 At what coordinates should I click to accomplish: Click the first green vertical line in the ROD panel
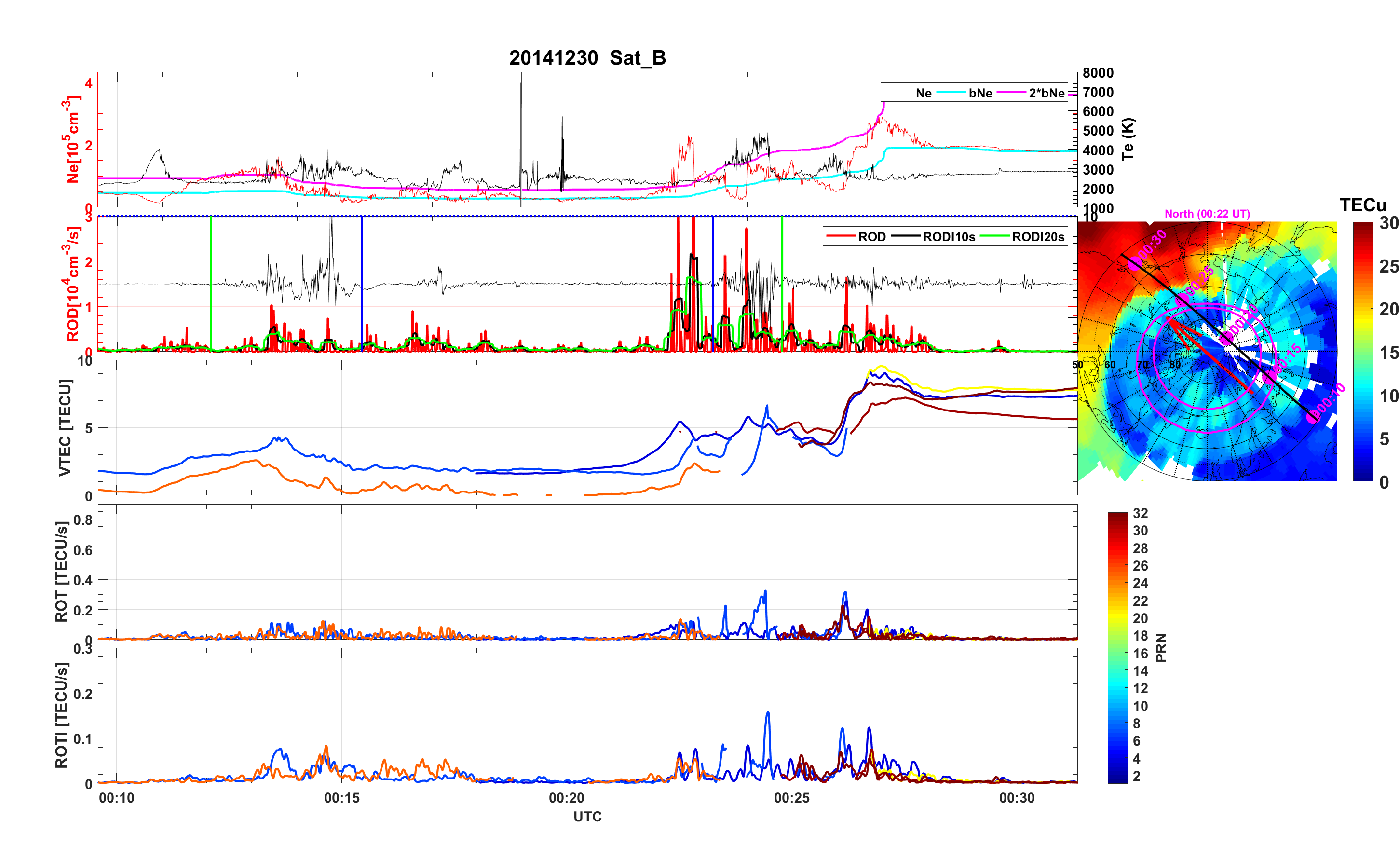[211, 283]
